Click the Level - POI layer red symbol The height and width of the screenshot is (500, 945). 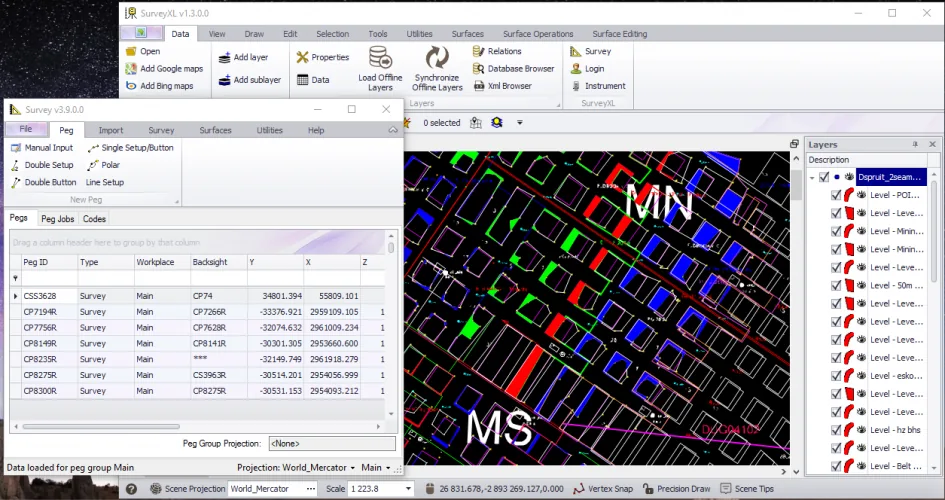pyautogui.click(x=849, y=195)
